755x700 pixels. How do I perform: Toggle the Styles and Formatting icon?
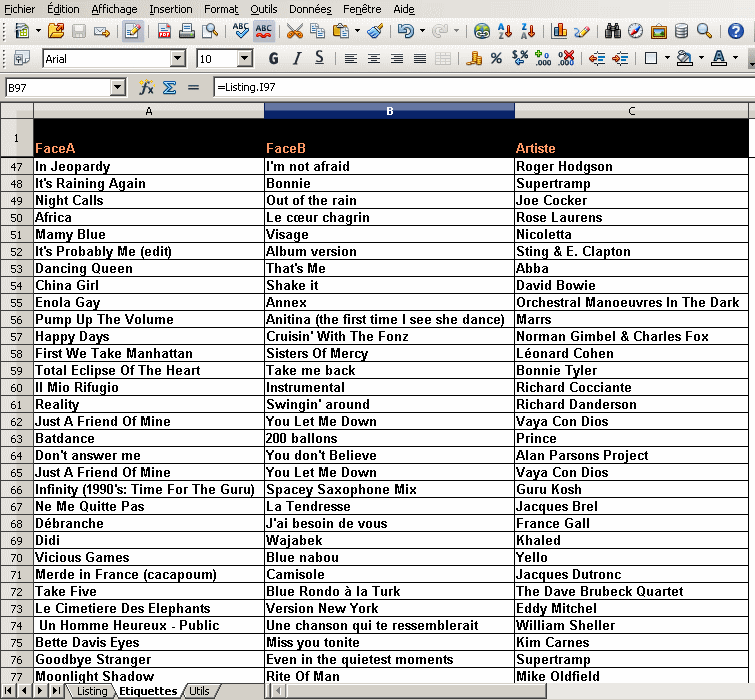coord(22,59)
